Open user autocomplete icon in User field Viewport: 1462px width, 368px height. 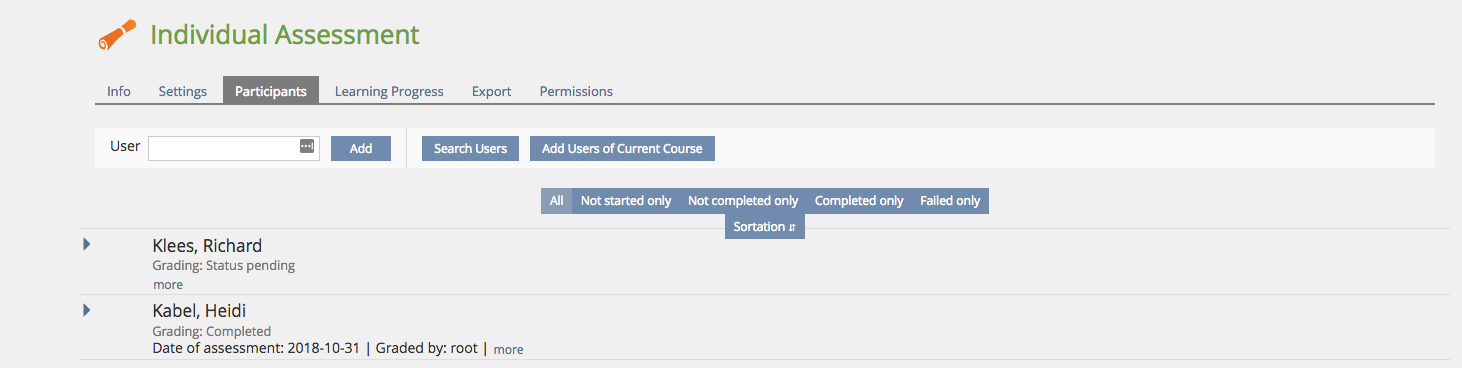[x=307, y=147]
